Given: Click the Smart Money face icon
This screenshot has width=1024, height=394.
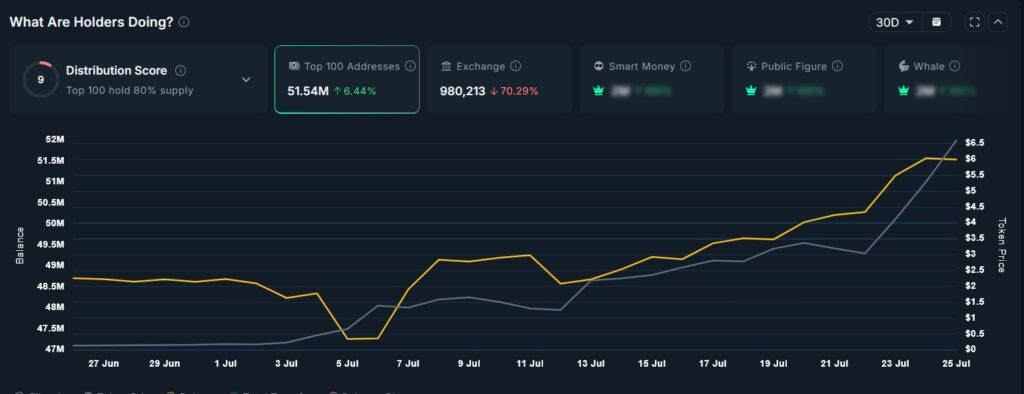Looking at the screenshot, I should (x=599, y=66).
